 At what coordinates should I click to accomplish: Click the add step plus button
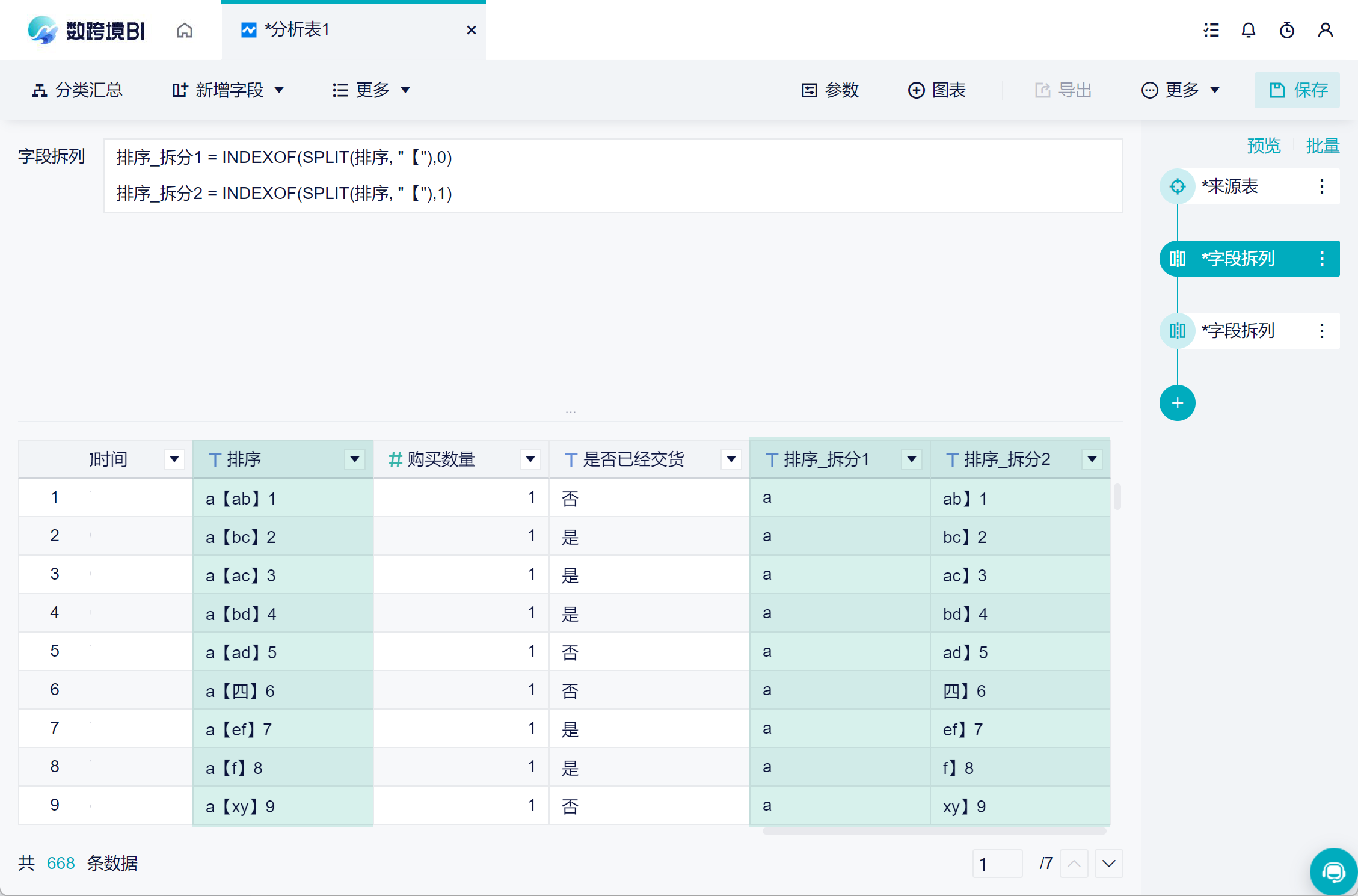click(1177, 403)
